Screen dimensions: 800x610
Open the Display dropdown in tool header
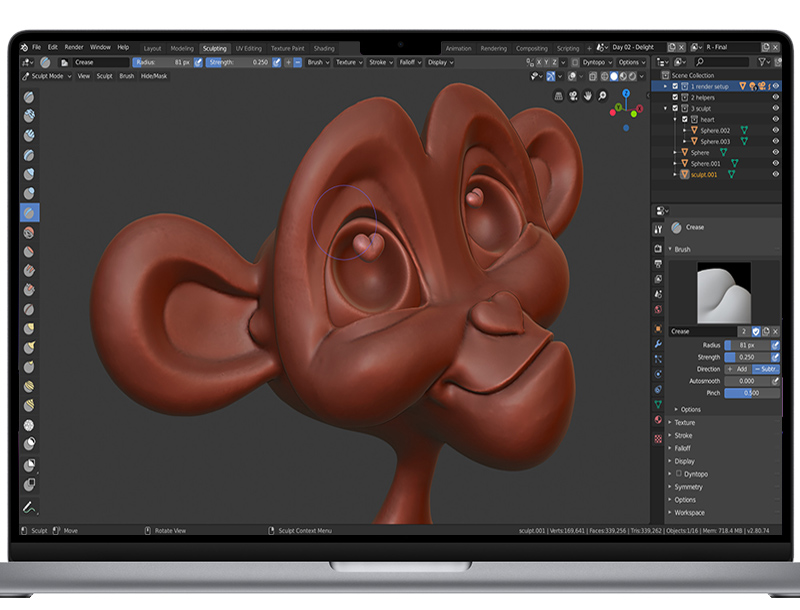coord(440,62)
